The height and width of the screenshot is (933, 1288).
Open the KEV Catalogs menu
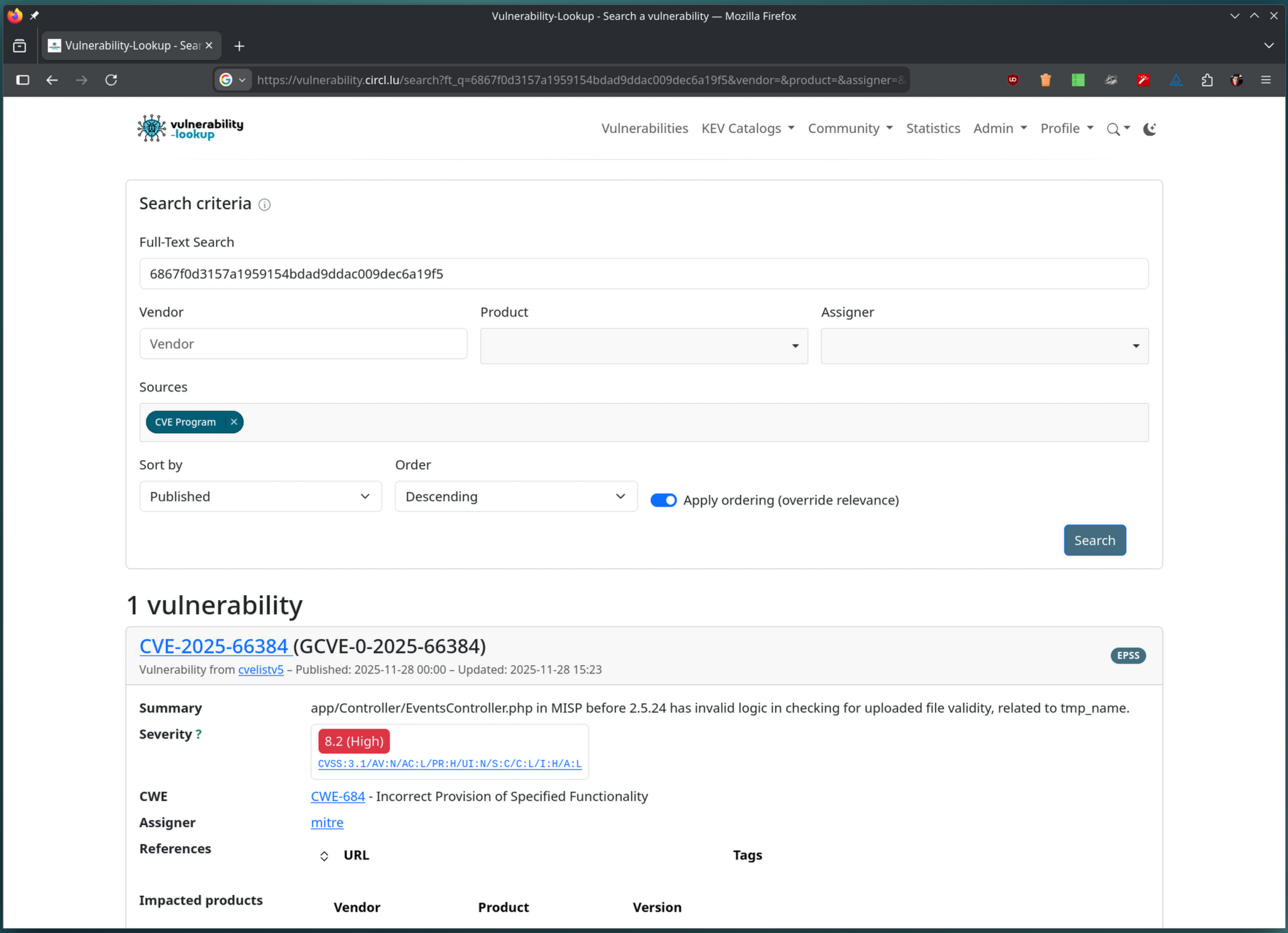tap(747, 128)
